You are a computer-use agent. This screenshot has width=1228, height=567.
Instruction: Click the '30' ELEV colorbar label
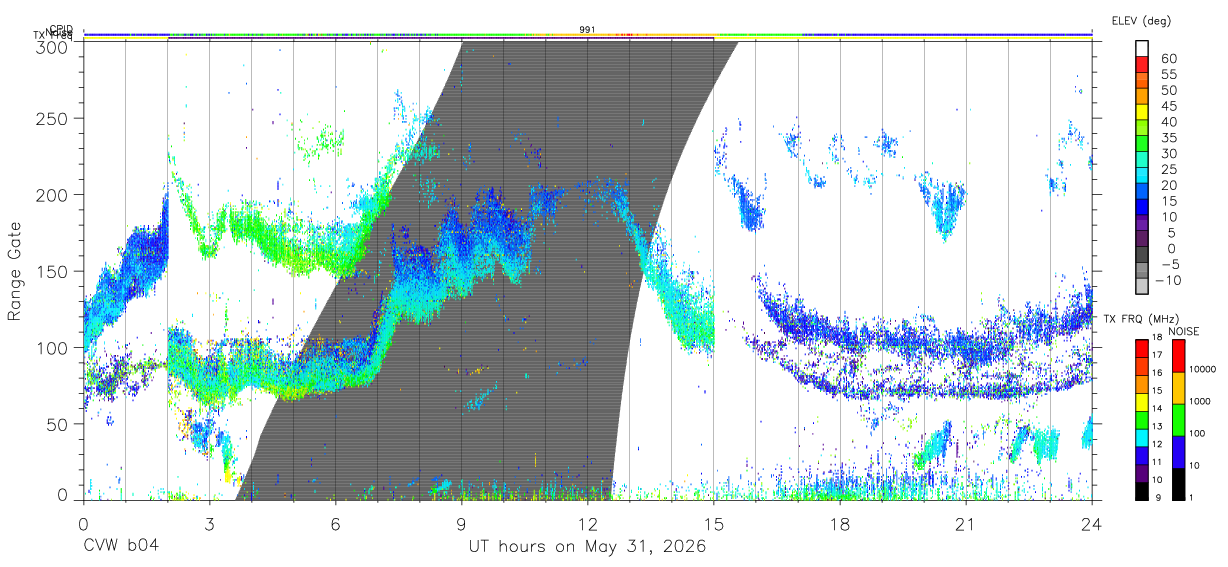(1167, 153)
